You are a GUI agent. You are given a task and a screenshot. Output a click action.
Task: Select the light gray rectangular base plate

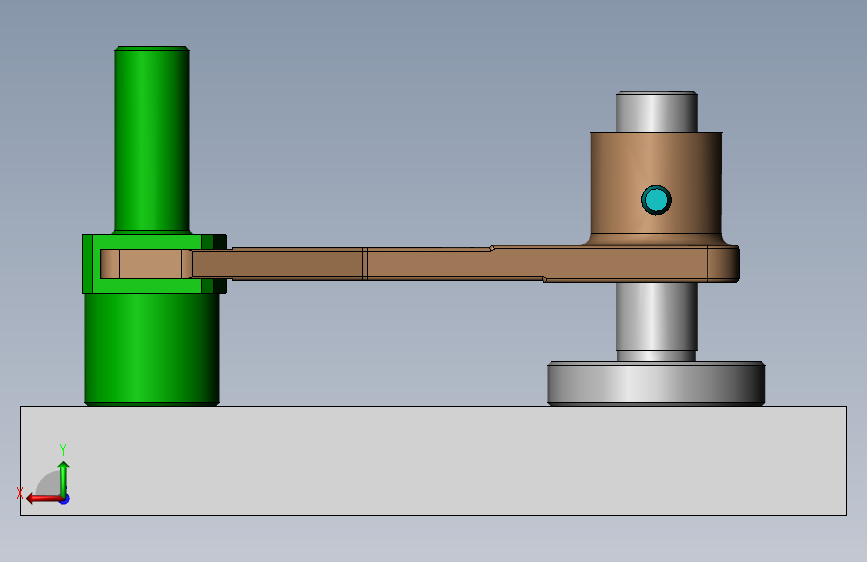(x=434, y=461)
